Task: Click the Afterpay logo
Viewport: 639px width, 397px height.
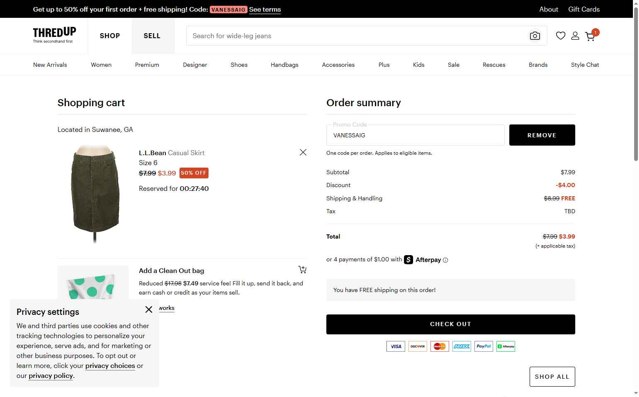Action: [x=423, y=260]
